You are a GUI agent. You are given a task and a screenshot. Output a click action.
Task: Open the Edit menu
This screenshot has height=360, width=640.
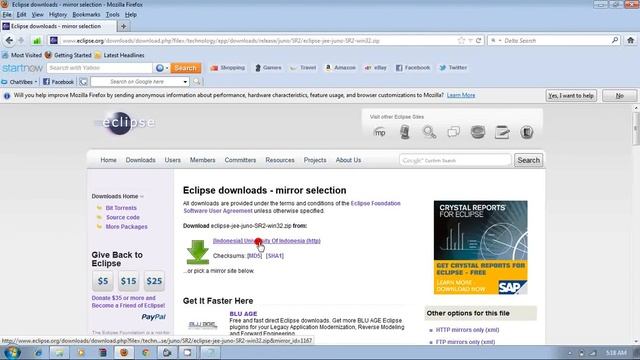tap(21, 14)
